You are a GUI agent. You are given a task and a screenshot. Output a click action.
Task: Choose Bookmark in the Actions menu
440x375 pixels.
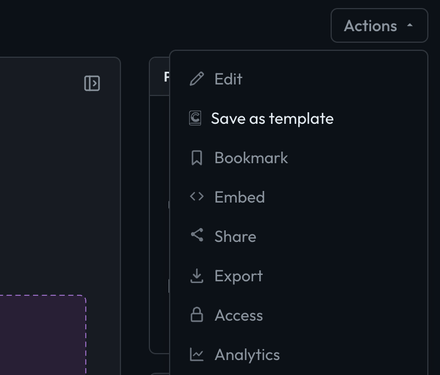coord(299,158)
